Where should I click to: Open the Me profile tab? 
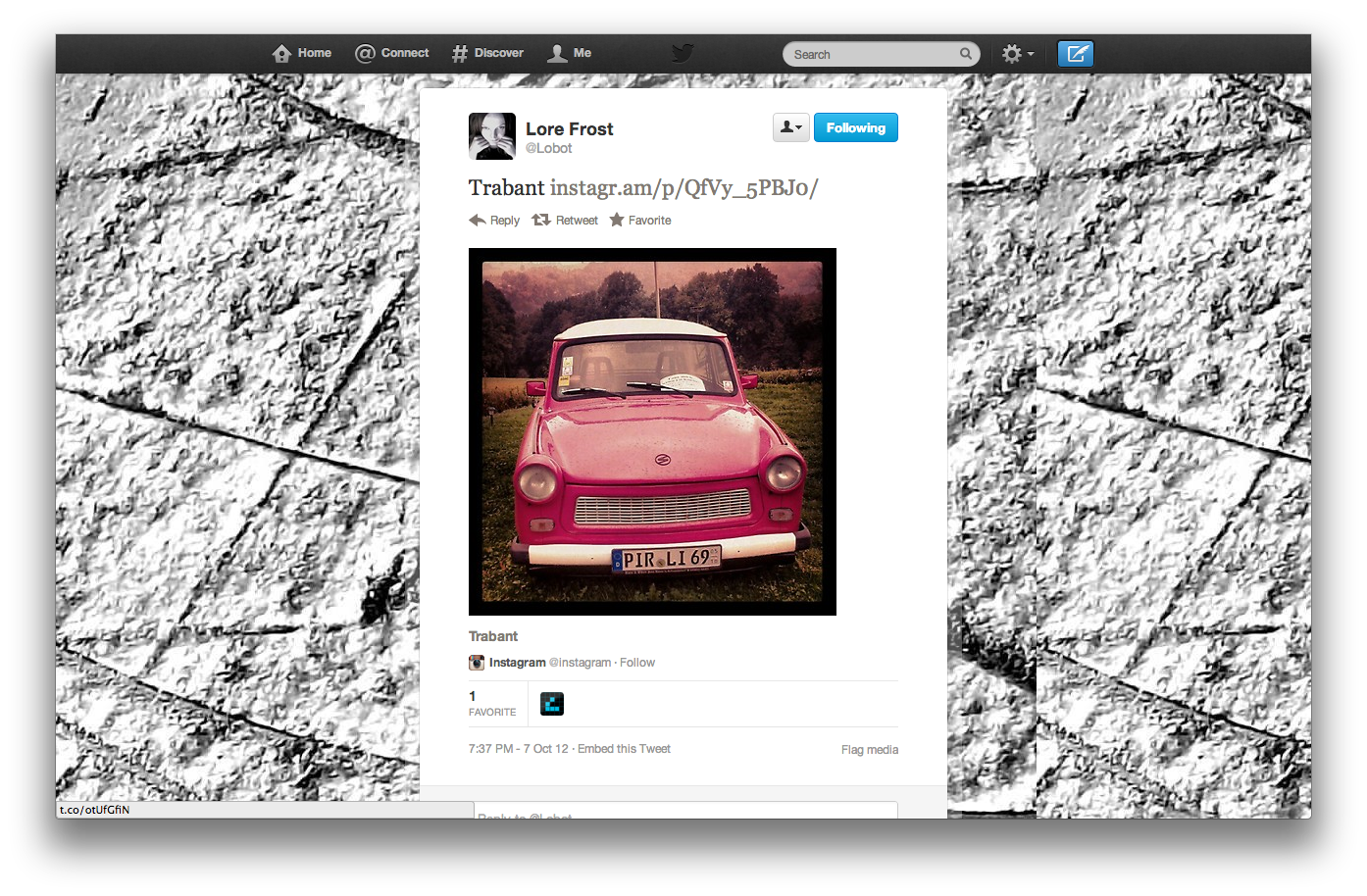pyautogui.click(x=570, y=53)
